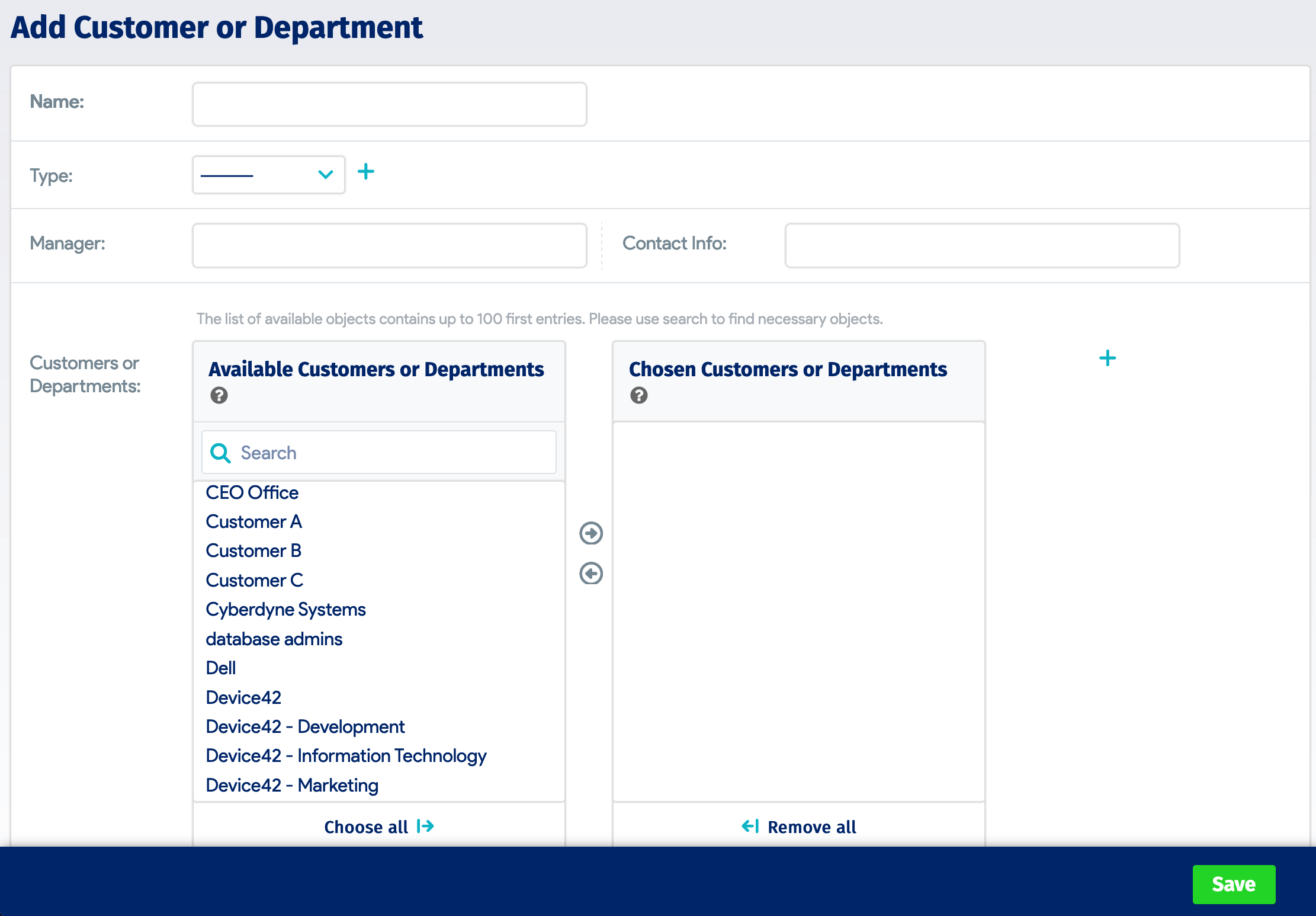The height and width of the screenshot is (916, 1316).
Task: Move selection back with the left arrow icon
Action: pos(590,573)
